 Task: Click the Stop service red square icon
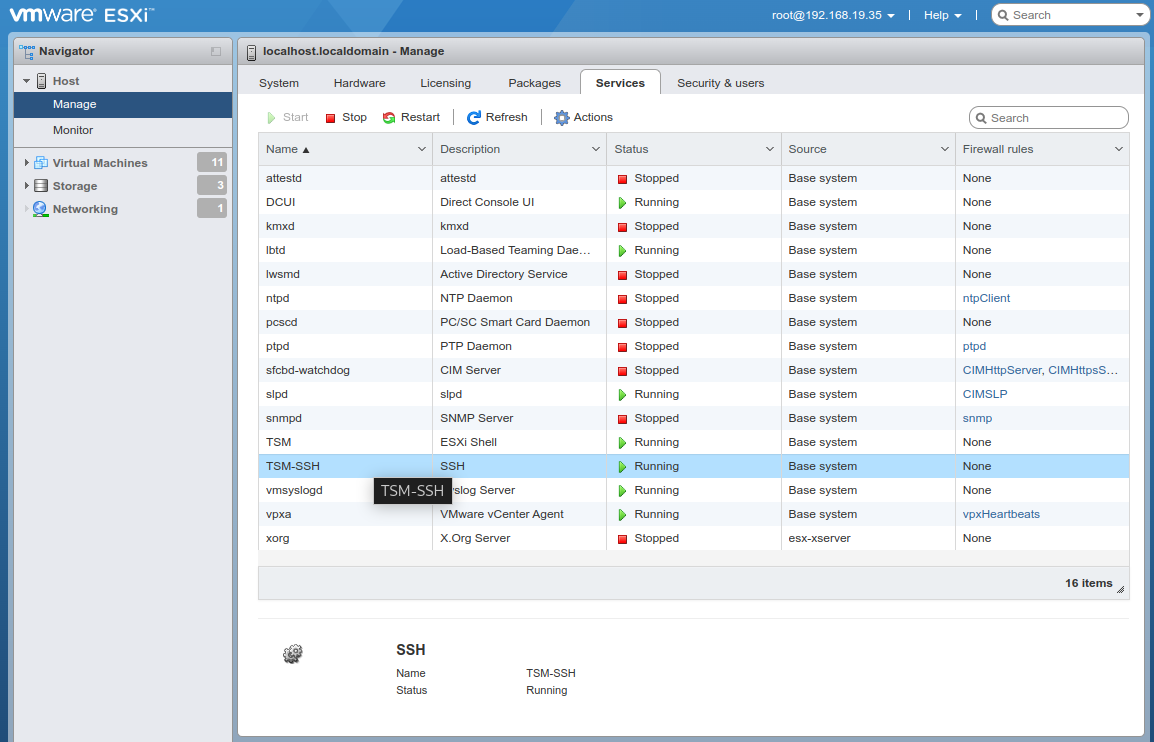pyautogui.click(x=331, y=118)
